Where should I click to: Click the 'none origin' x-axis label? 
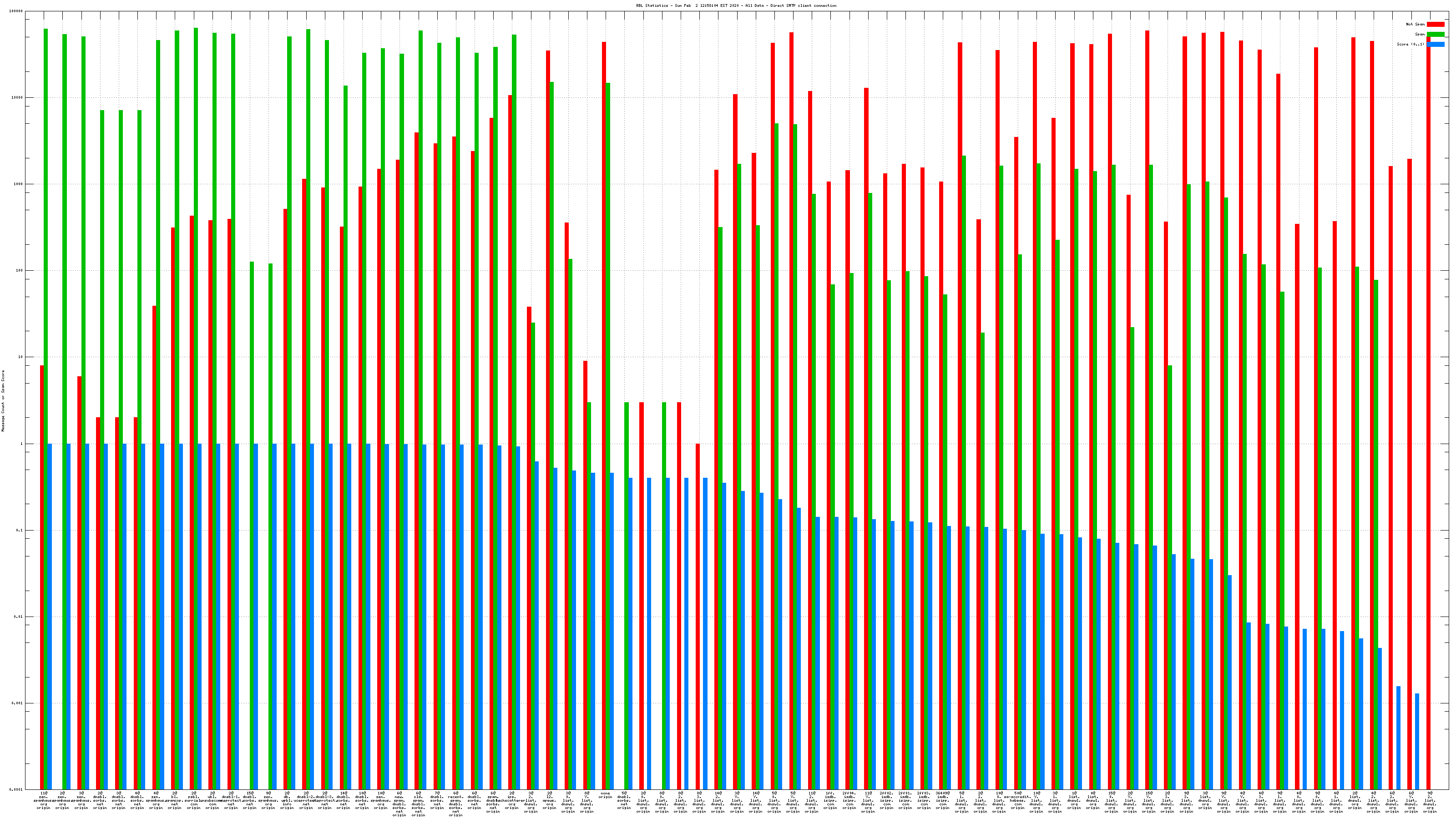click(605, 795)
